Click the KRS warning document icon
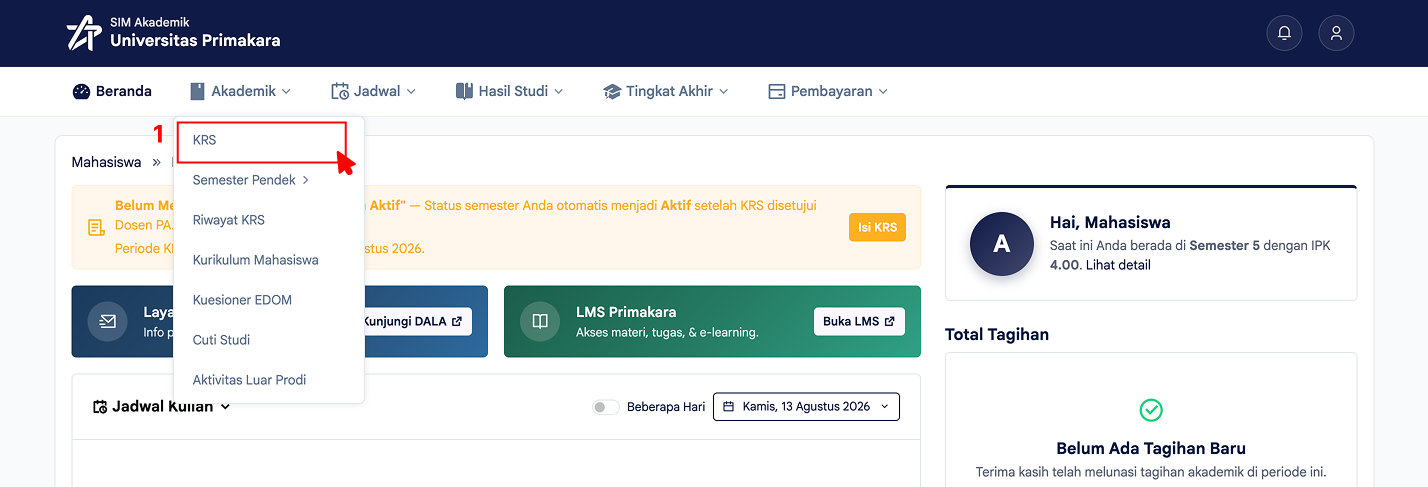The image size is (1428, 487). pyautogui.click(x=96, y=227)
